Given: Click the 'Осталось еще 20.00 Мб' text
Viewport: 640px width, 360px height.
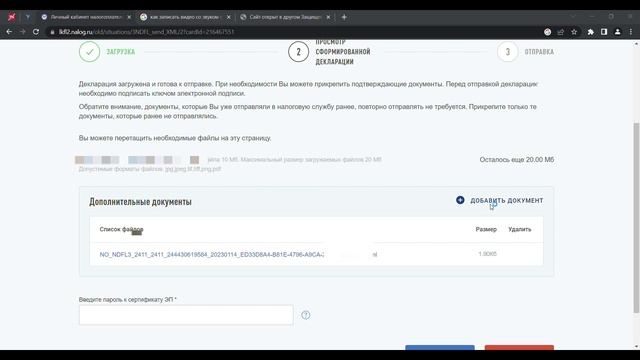Looking at the screenshot, I should click(x=517, y=160).
